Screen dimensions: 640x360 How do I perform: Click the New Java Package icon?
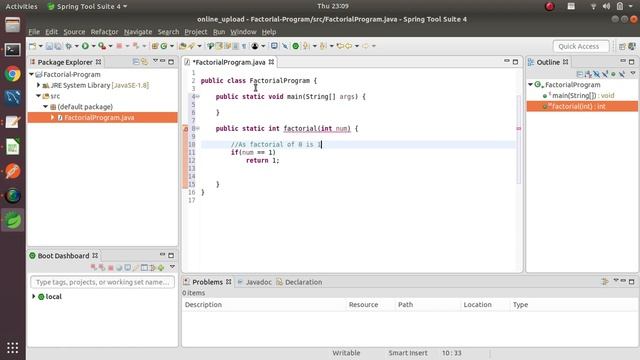pyautogui.click(x=155, y=46)
